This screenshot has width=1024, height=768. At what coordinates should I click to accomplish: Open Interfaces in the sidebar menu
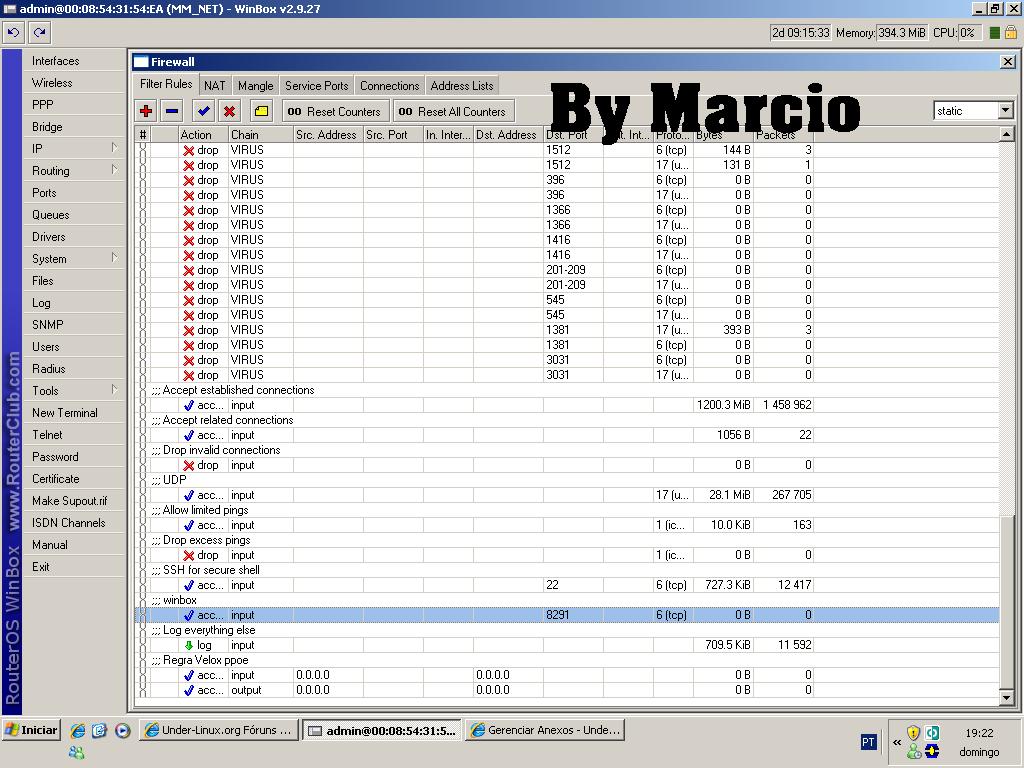point(74,61)
